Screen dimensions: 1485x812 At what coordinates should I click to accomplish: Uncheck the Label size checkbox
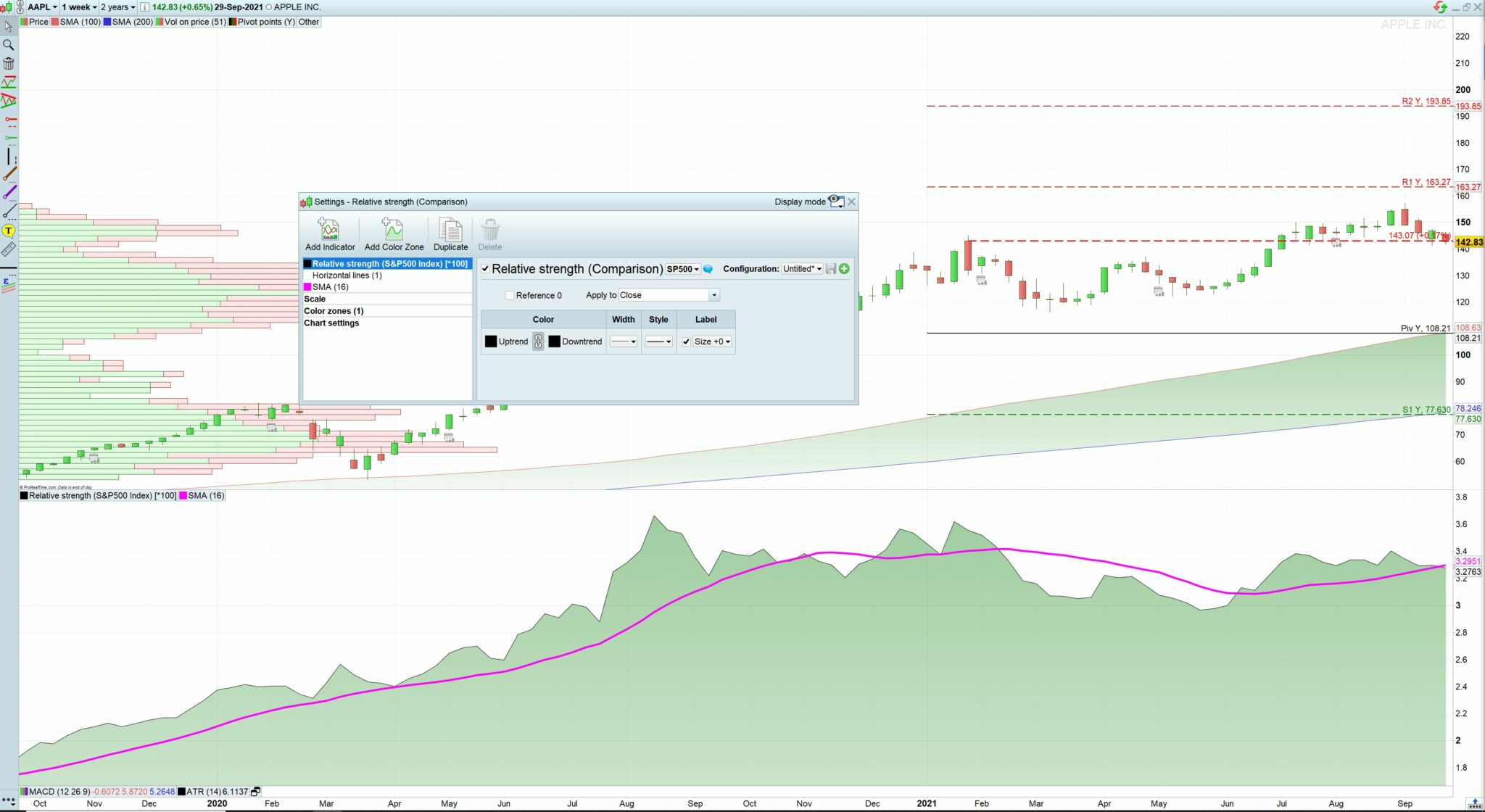click(686, 341)
